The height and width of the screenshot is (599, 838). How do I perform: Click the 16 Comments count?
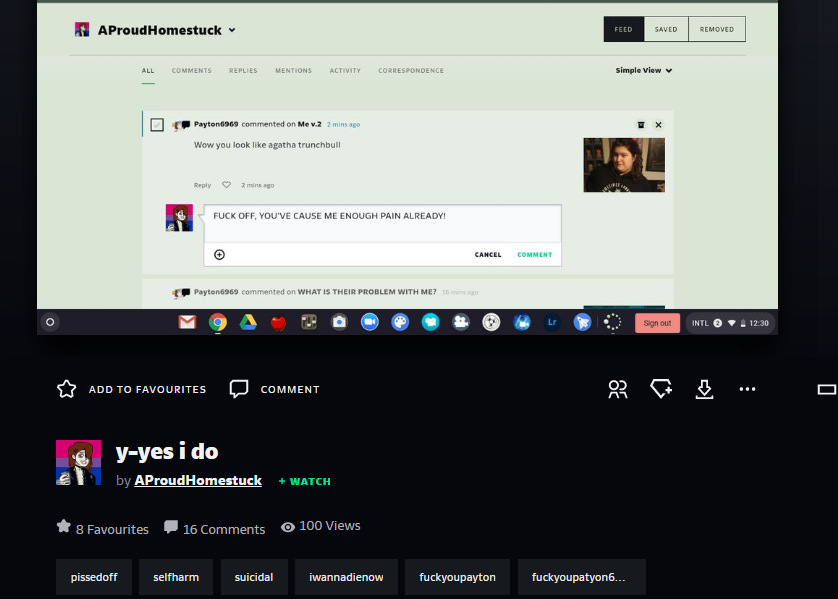pos(214,528)
